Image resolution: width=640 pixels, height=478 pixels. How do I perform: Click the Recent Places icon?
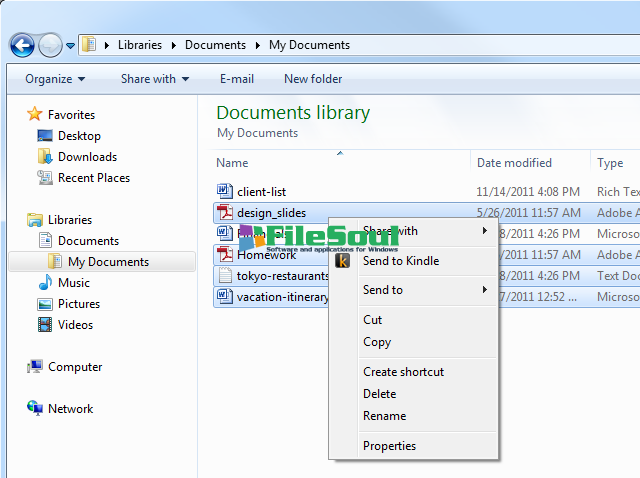click(x=45, y=178)
